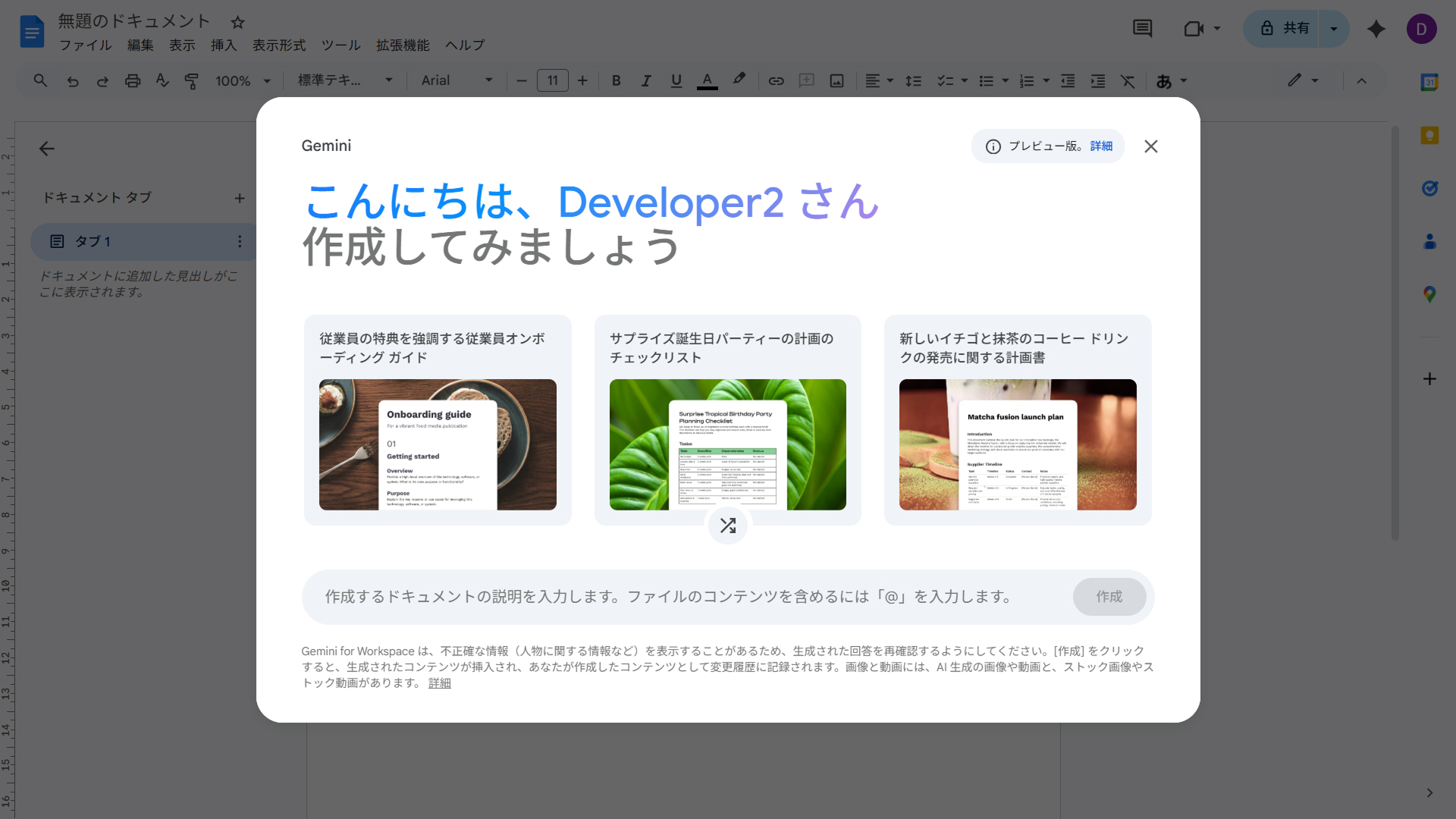Open Google Keep in side panel
The height and width of the screenshot is (819, 1456).
click(1429, 136)
